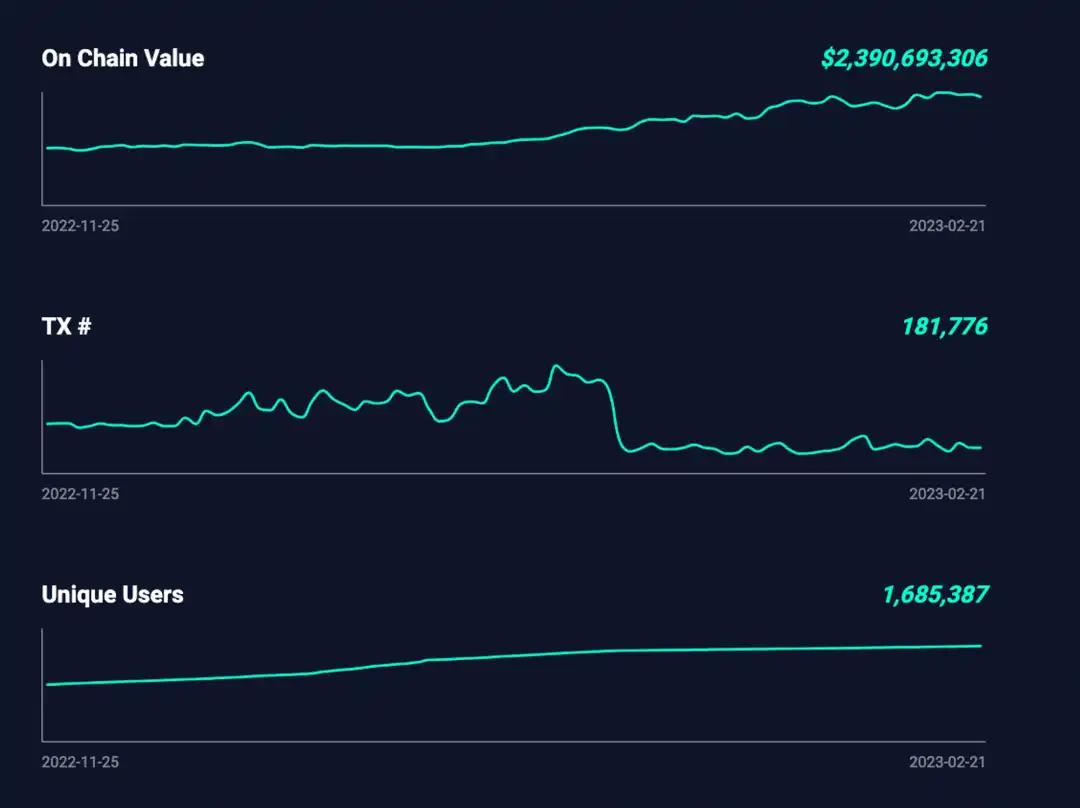
Task: Click the left start of Unique Users line
Action: pyautogui.click(x=48, y=685)
